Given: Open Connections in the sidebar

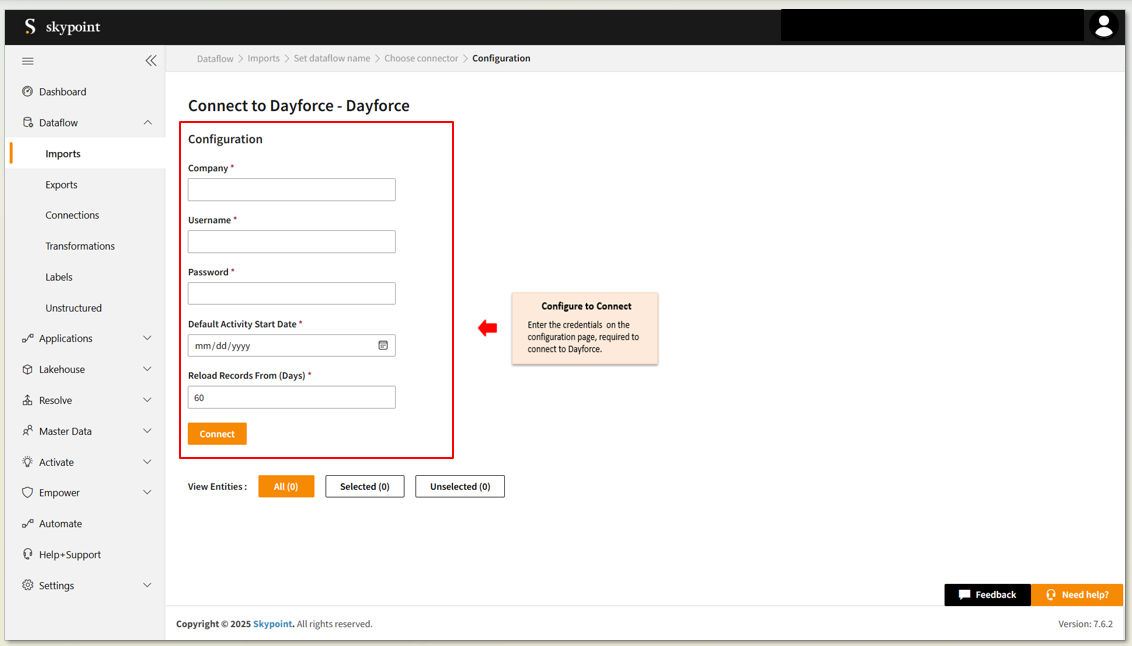Looking at the screenshot, I should coord(72,215).
